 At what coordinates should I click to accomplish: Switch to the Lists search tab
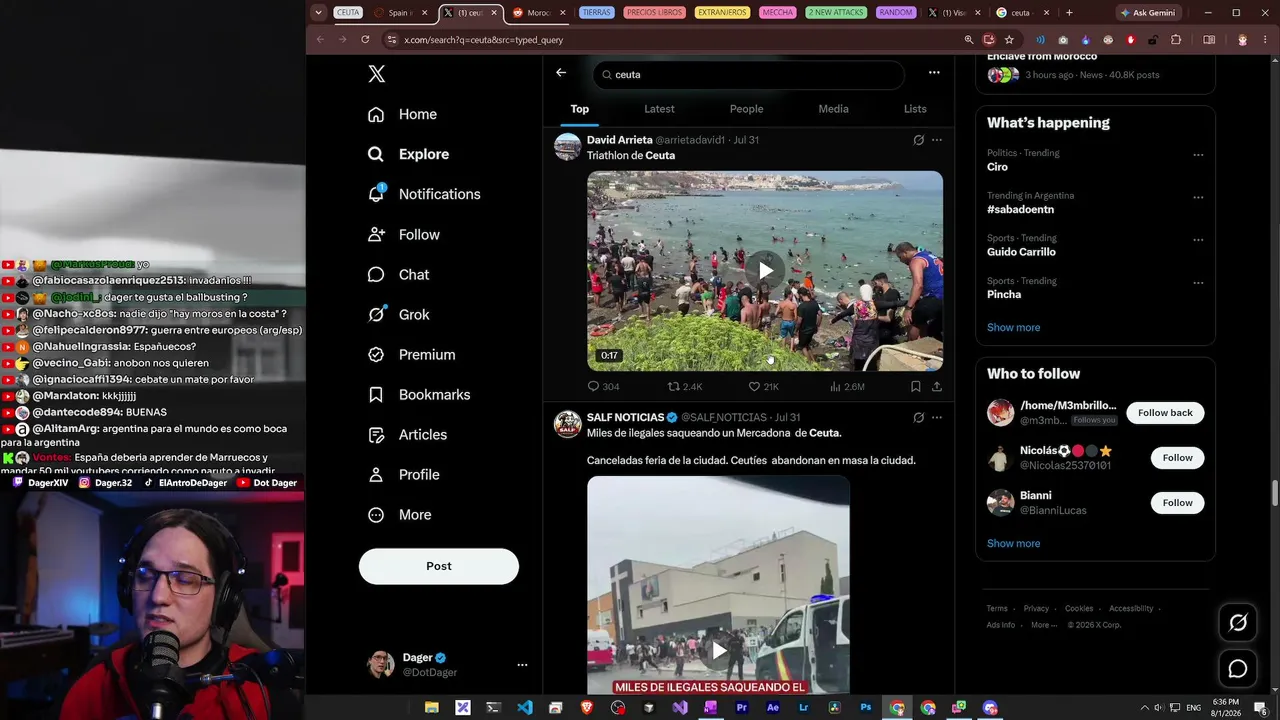click(915, 109)
